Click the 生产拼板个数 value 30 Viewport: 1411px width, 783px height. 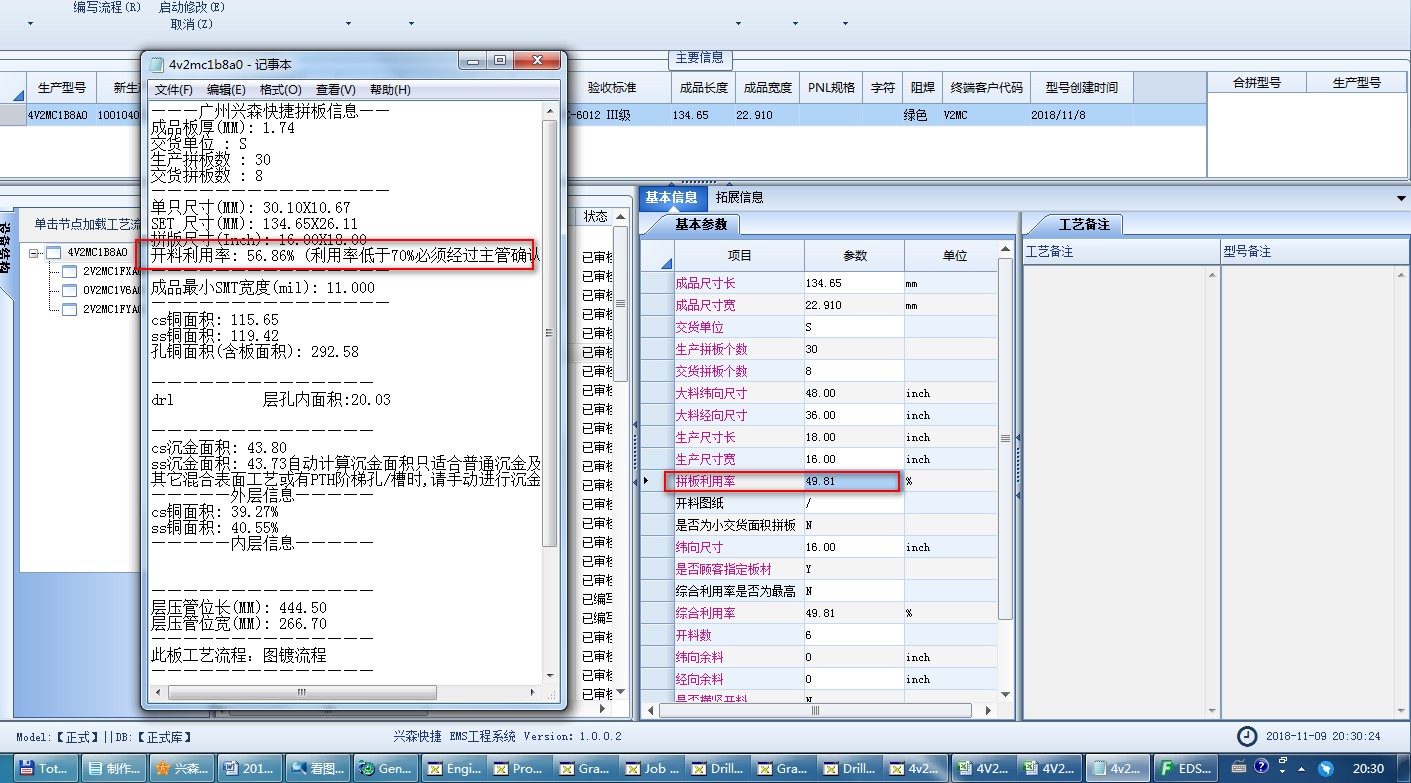(x=853, y=349)
